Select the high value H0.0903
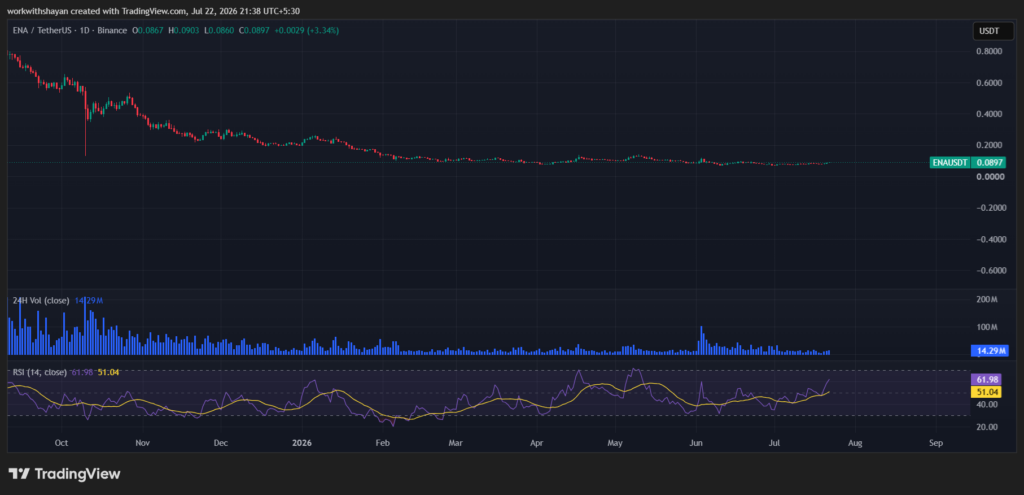1024x495 pixels. click(184, 30)
